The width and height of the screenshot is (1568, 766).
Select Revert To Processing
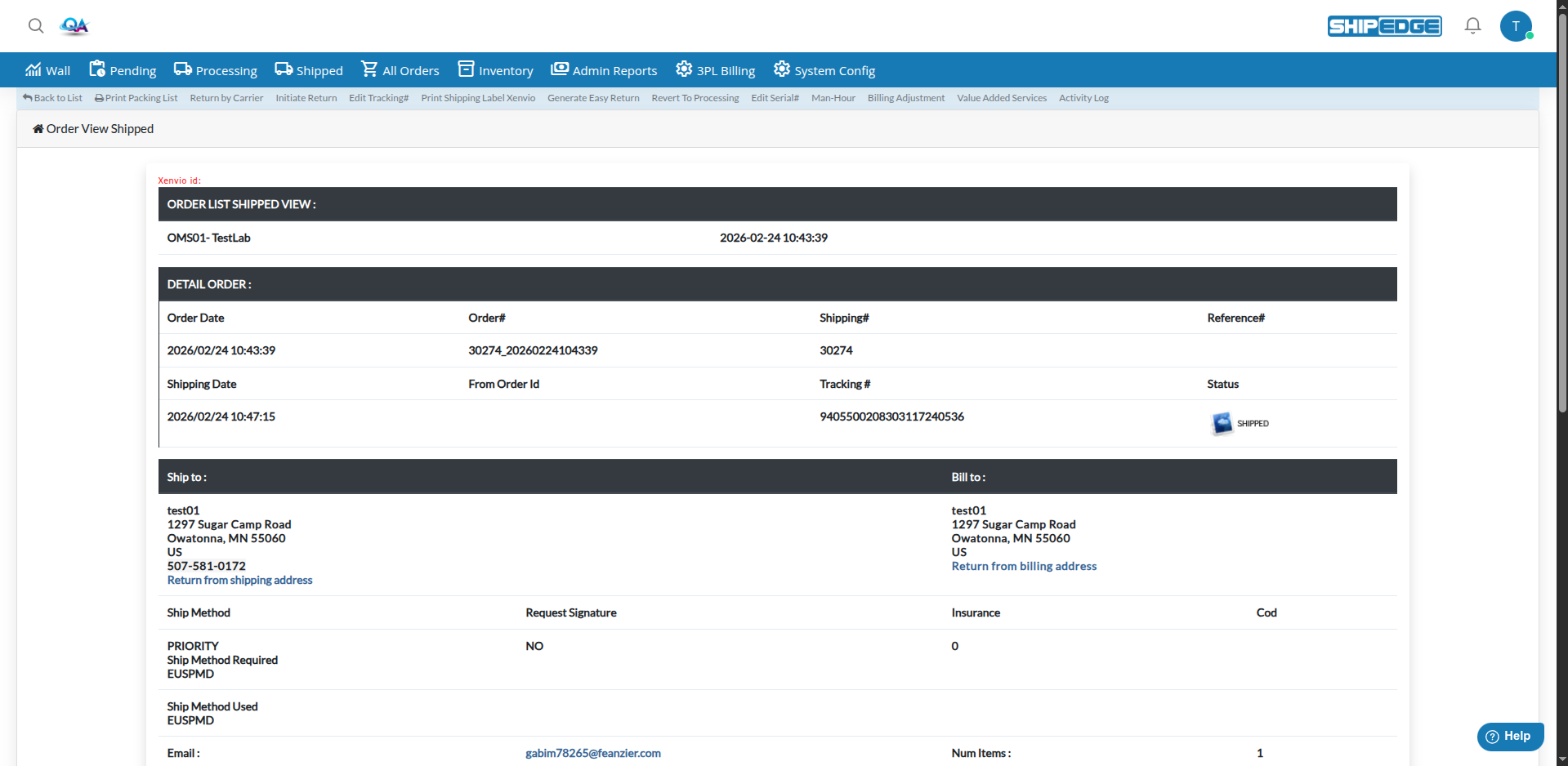[695, 98]
